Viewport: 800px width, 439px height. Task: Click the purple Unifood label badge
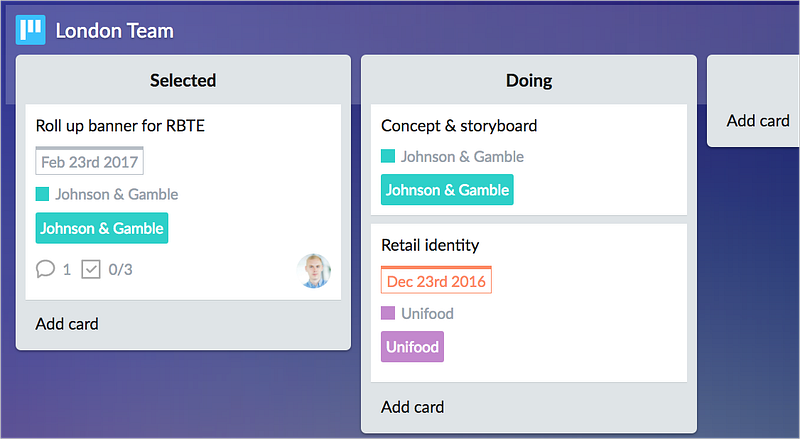pyautogui.click(x=412, y=347)
